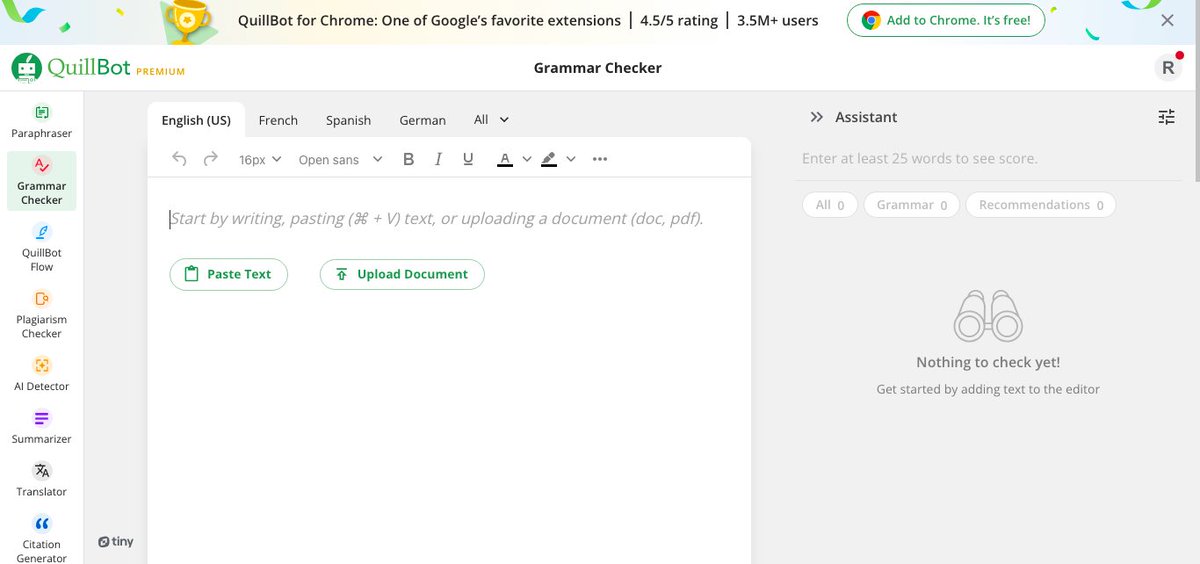Click the Paste Text button
The height and width of the screenshot is (564, 1200).
point(229,274)
